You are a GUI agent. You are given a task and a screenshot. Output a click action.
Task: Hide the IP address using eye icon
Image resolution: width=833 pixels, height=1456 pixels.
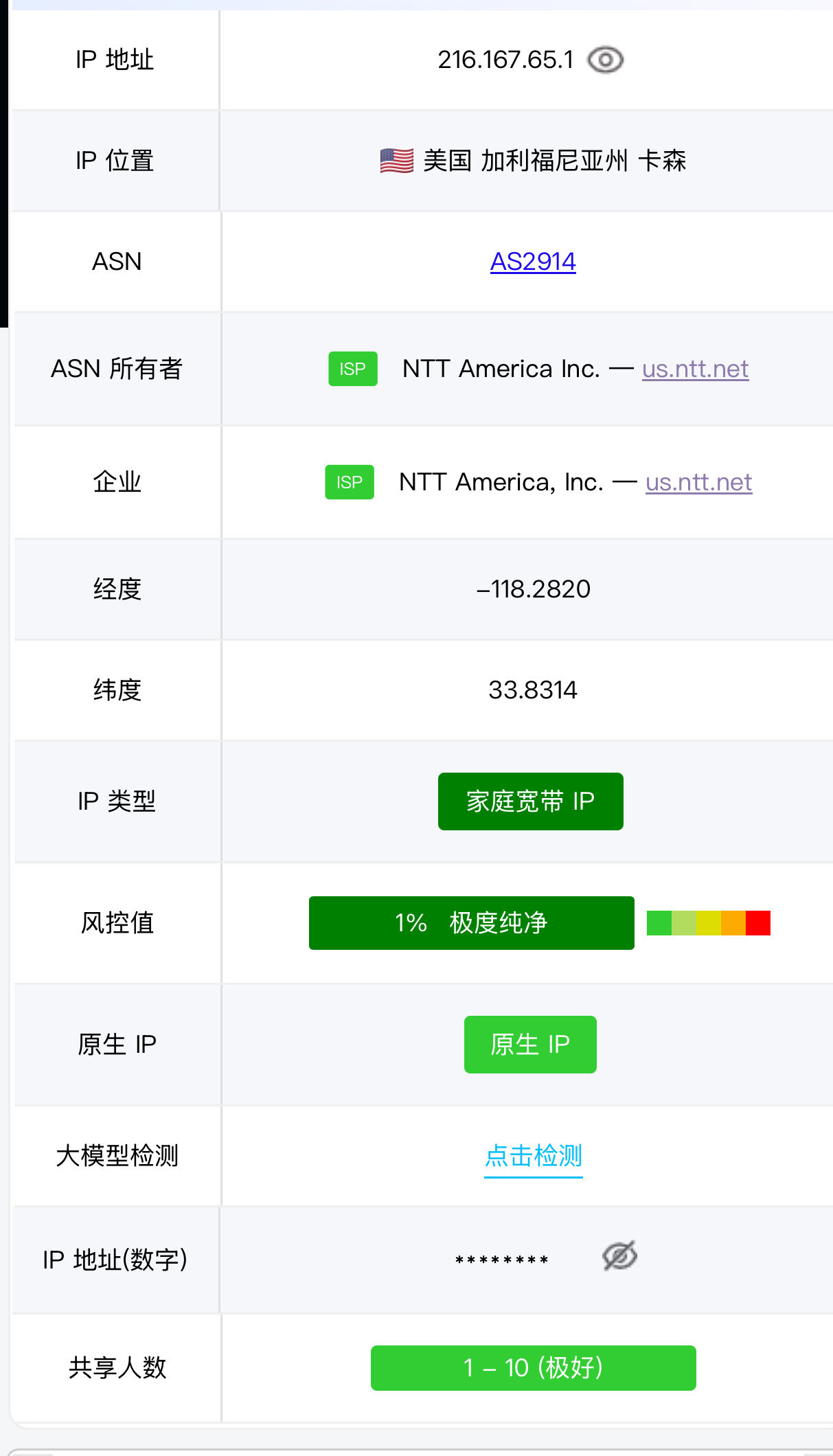[606, 60]
